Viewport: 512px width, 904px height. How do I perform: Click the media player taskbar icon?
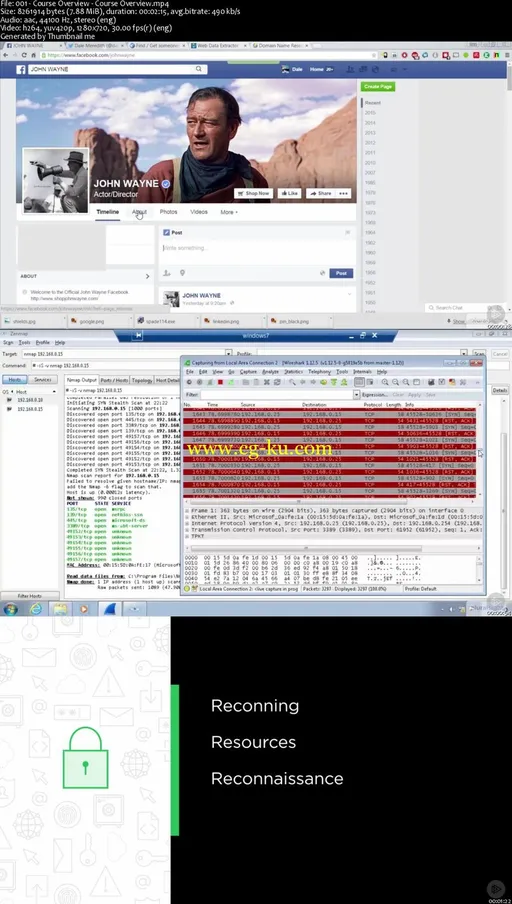[84, 609]
